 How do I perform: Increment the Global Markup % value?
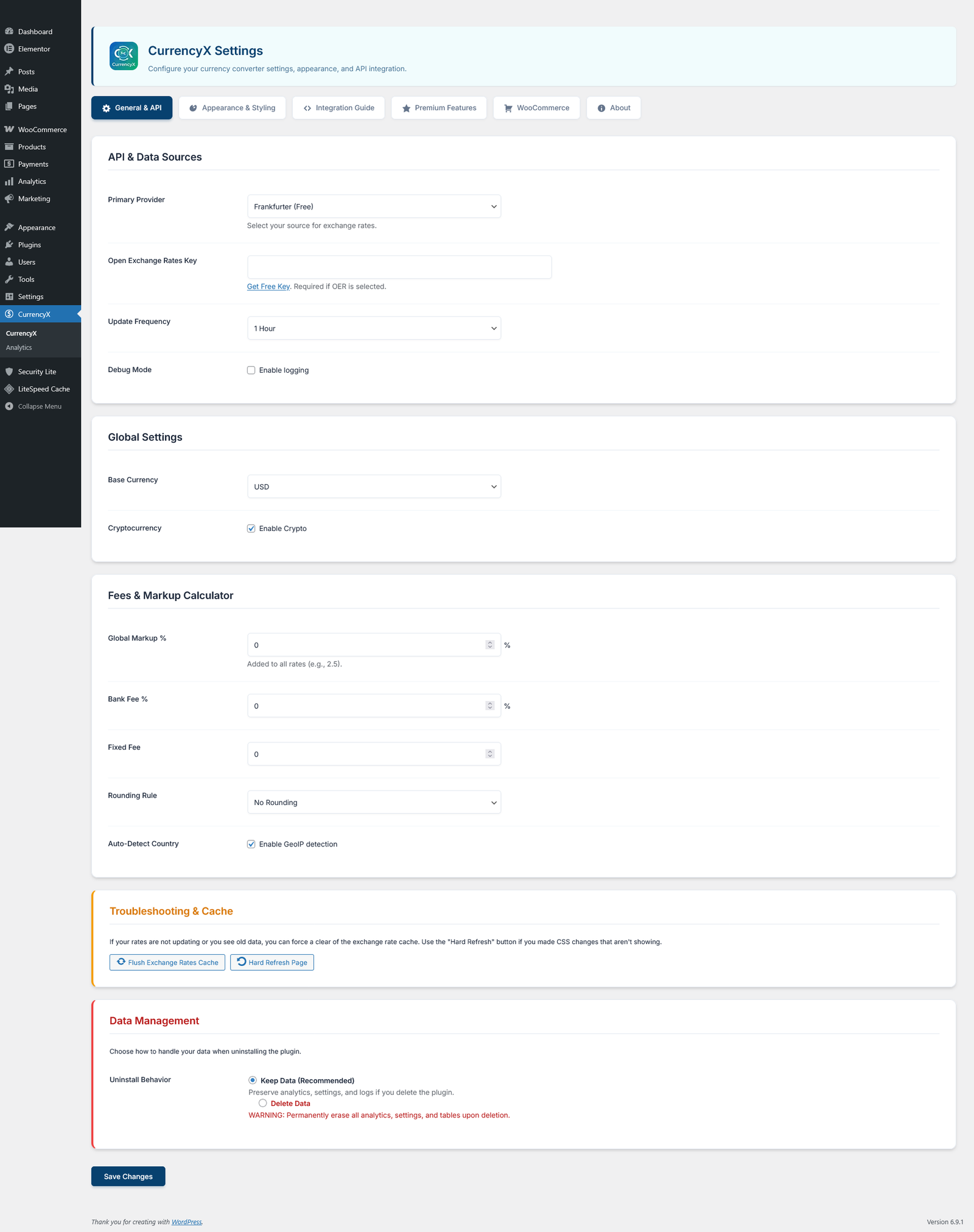[x=490, y=642]
